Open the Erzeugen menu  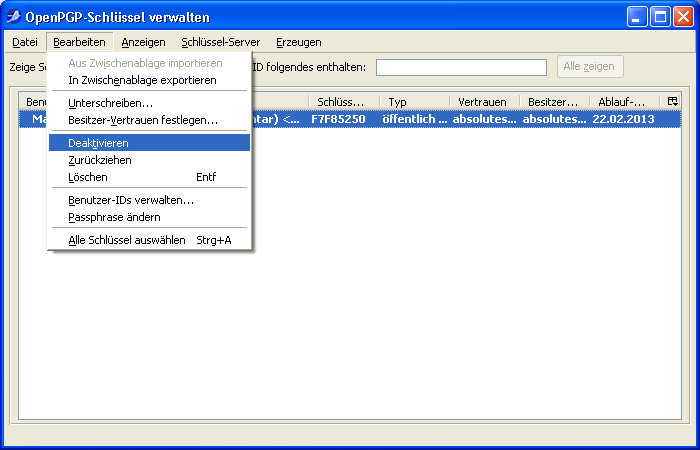[x=299, y=42]
